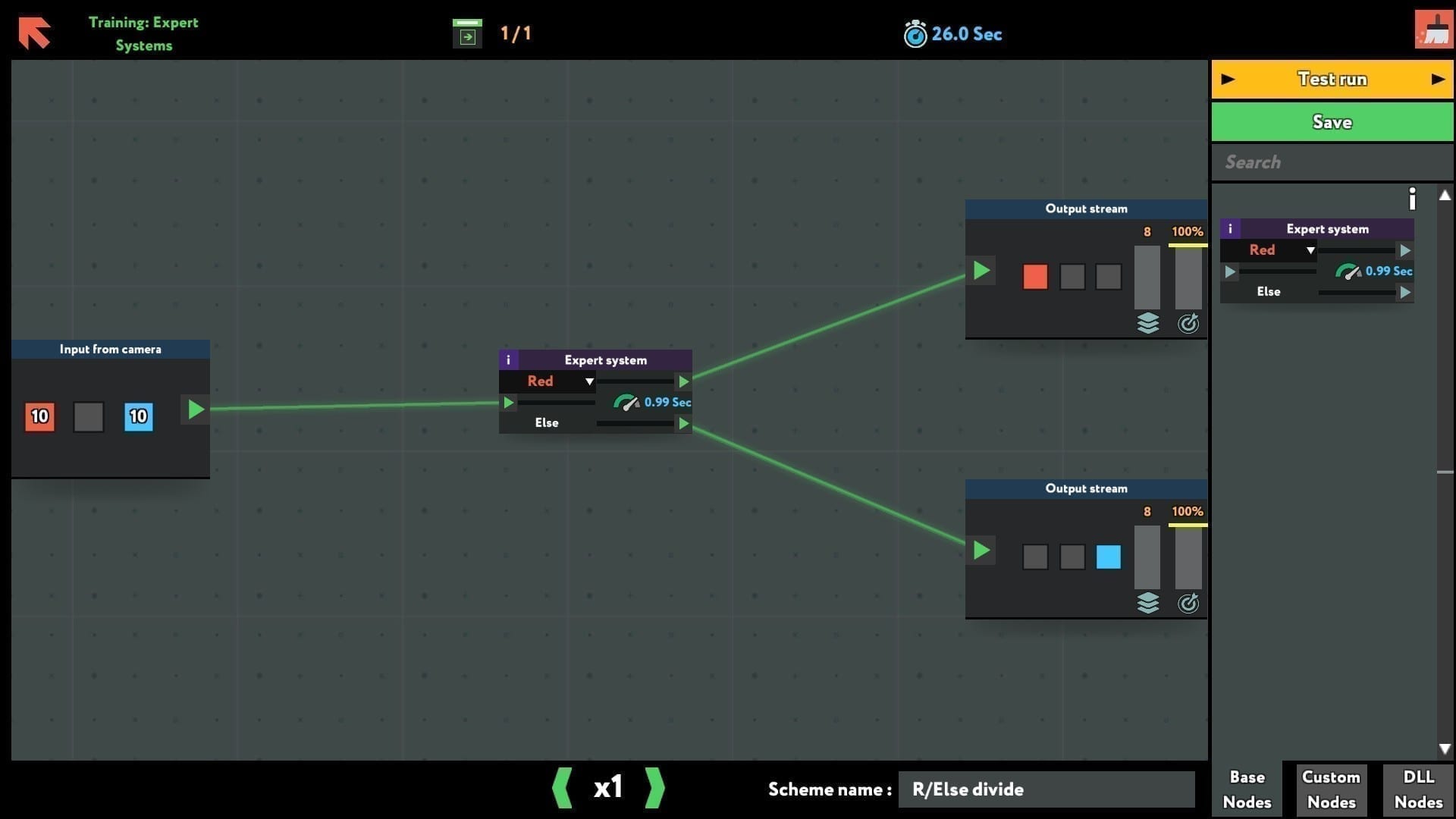1456x819 pixels.
Task: Switch to the DLL Nodes tab
Action: pyautogui.click(x=1417, y=789)
